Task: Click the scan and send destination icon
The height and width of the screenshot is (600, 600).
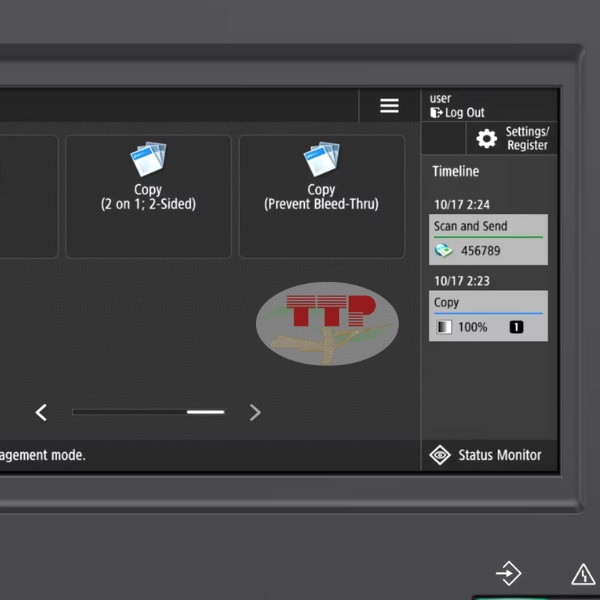Action: pyautogui.click(x=443, y=251)
